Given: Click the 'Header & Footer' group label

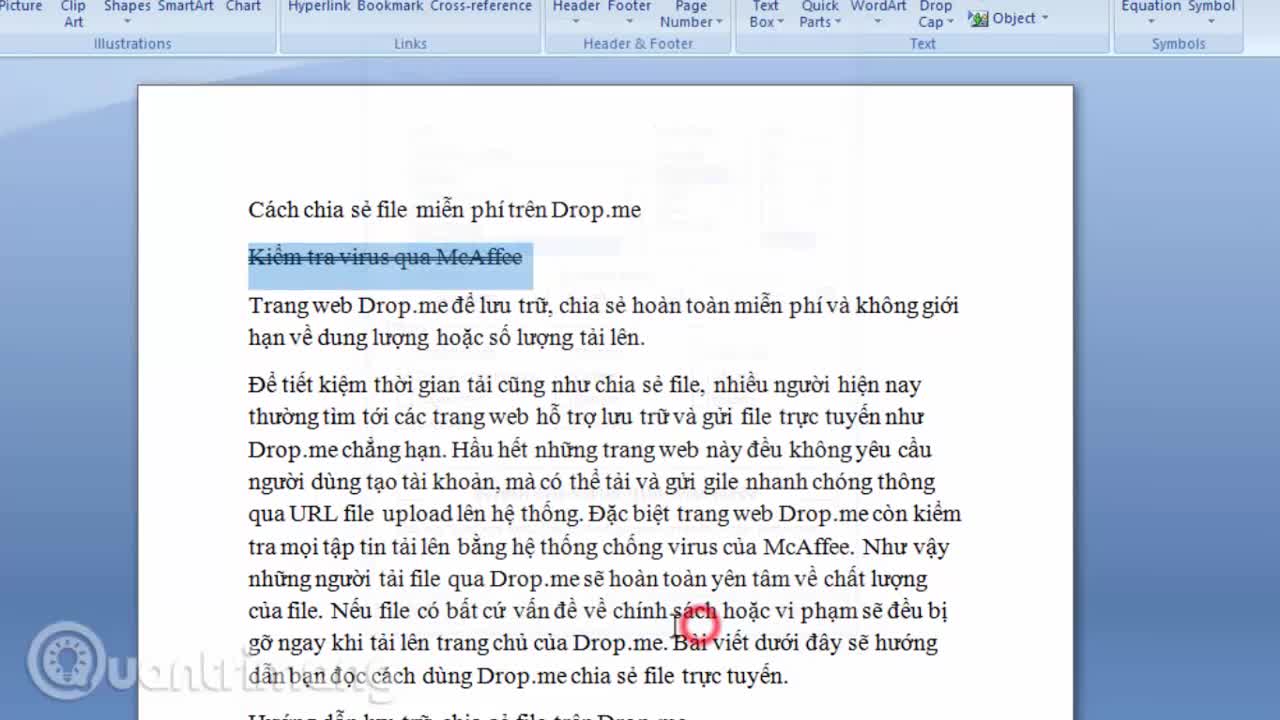Looking at the screenshot, I should (x=638, y=44).
